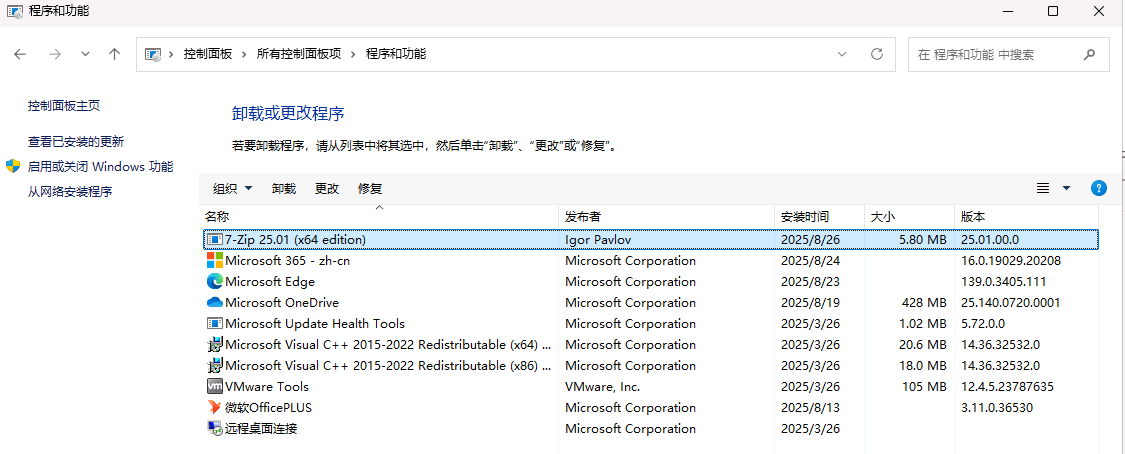Click the 程序和功能 breadcrumb
This screenshot has height=454, width=1125.
coord(396,54)
